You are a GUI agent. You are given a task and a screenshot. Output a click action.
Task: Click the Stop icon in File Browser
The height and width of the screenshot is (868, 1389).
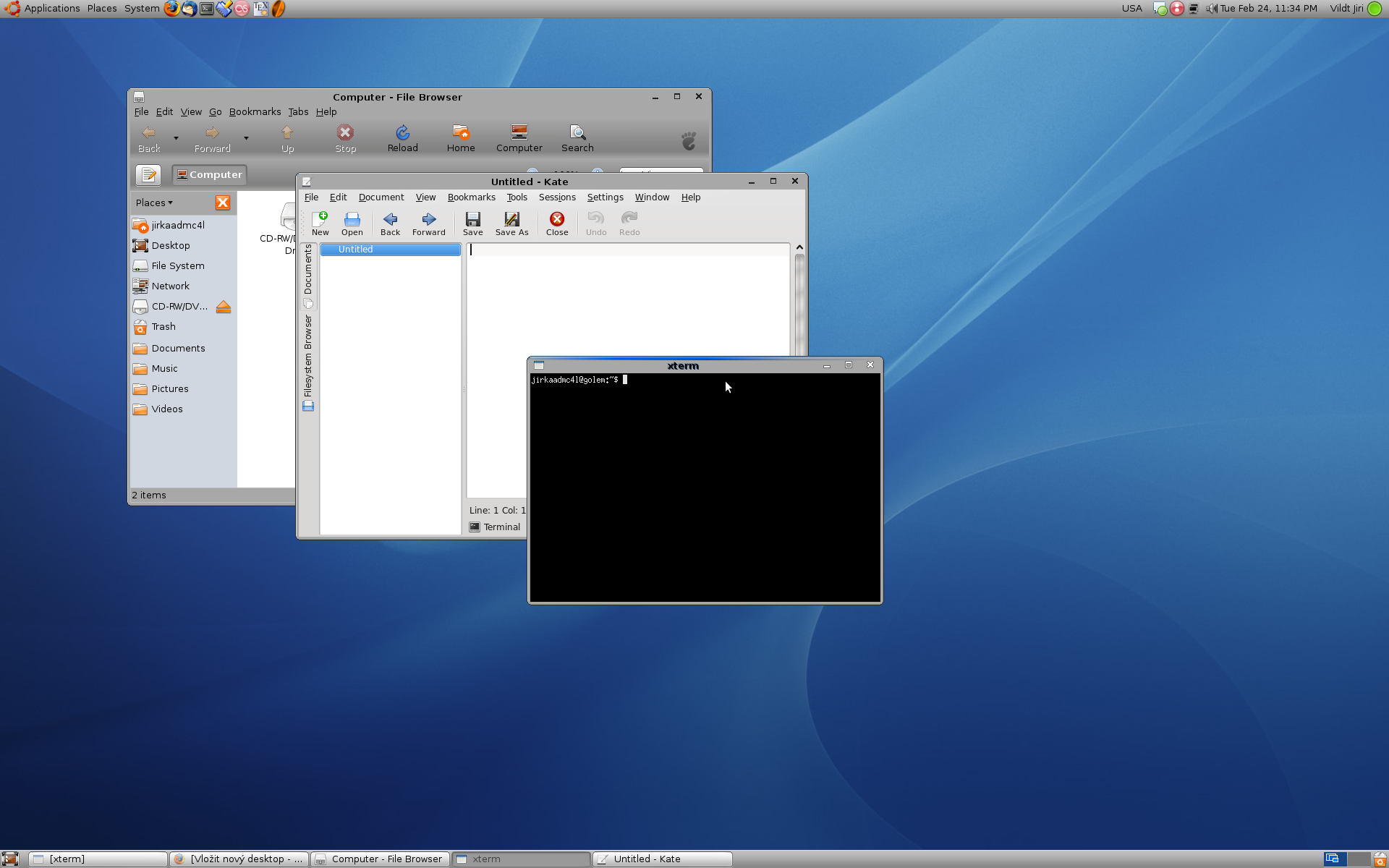346,138
